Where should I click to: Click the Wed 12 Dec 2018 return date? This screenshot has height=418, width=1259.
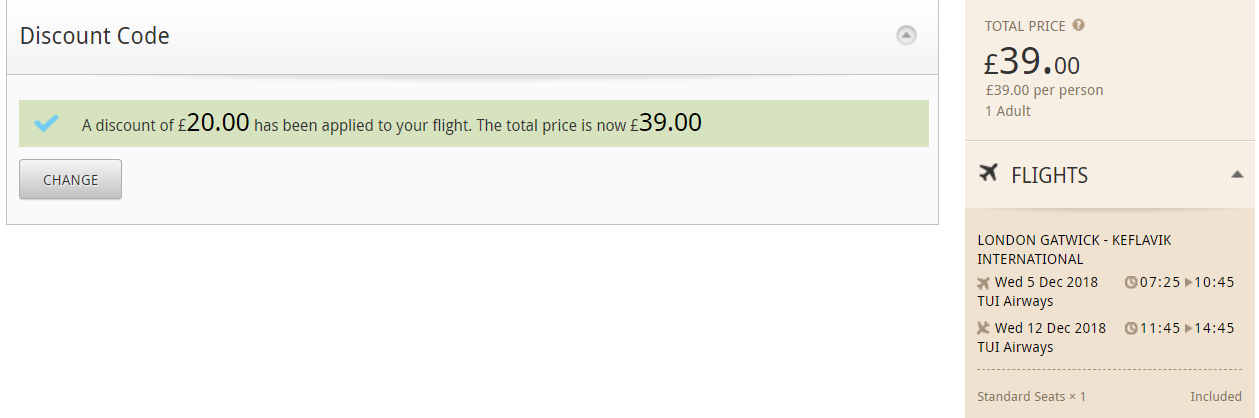[1050, 328]
